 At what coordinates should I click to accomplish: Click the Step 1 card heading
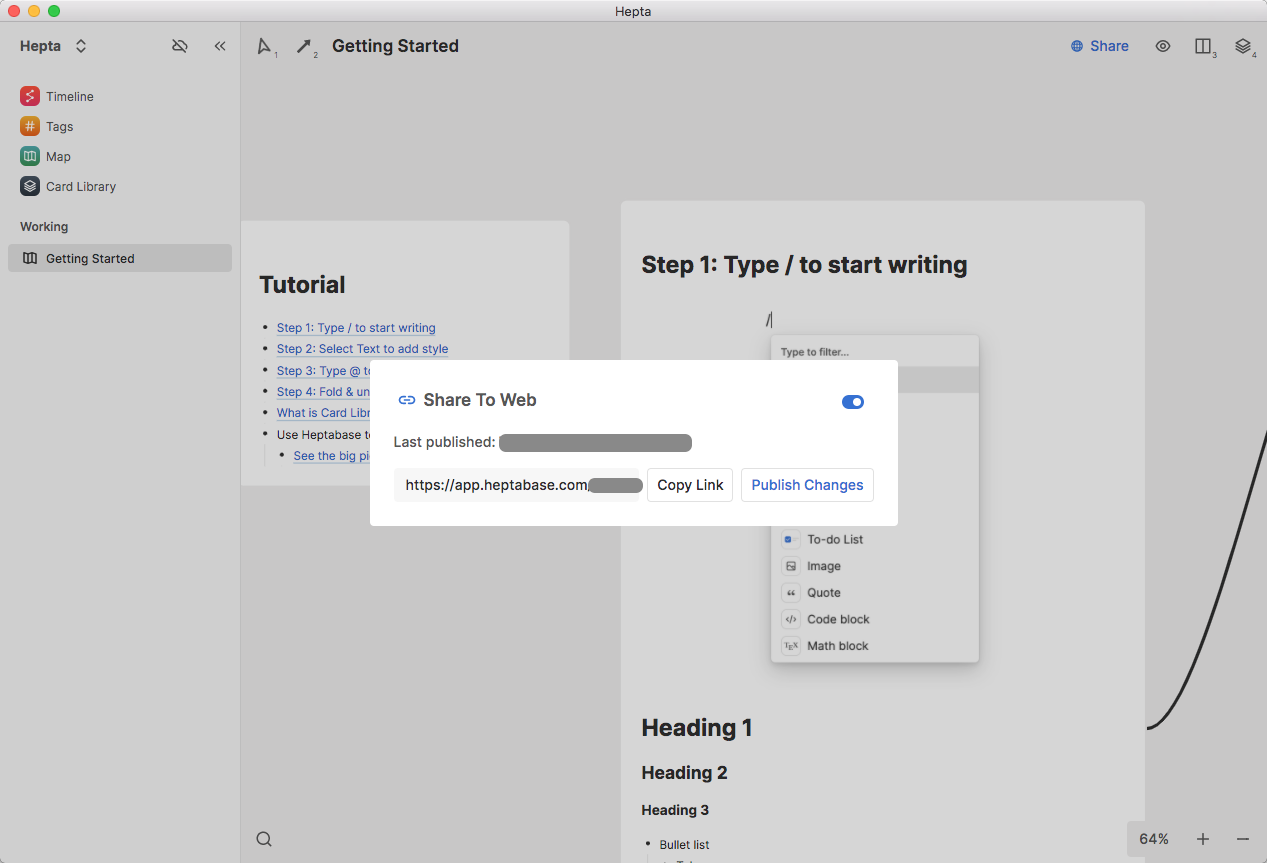pyautogui.click(x=804, y=265)
